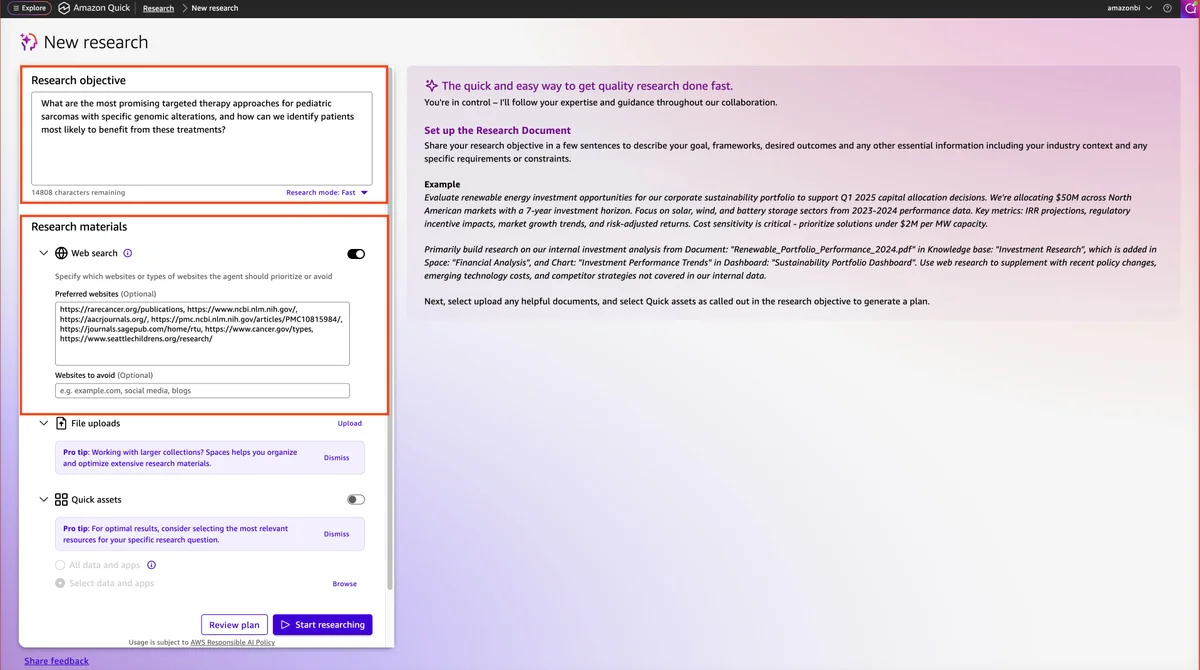Click the Websites to avoid input field
This screenshot has width=1200, height=670.
202,391
